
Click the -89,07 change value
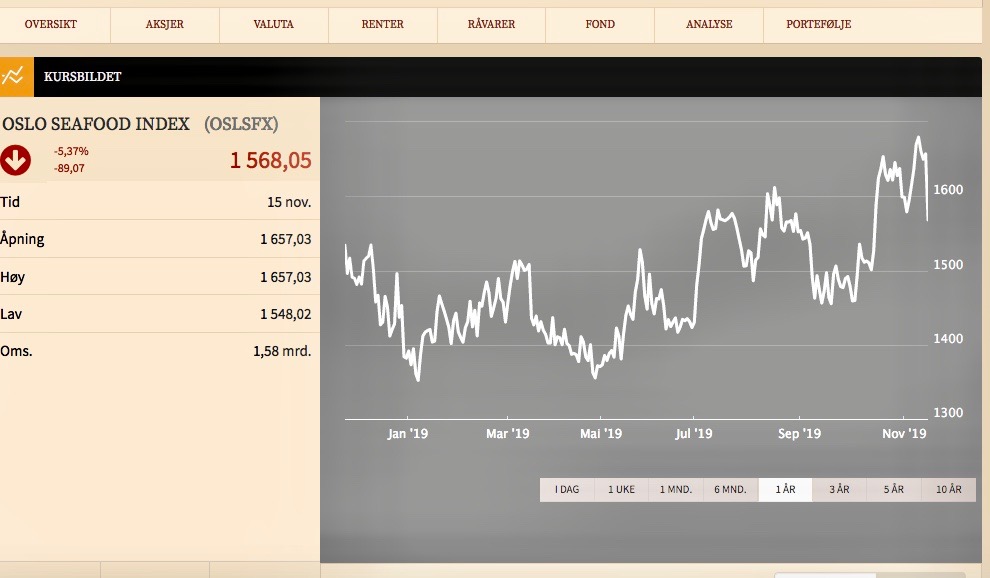69,169
